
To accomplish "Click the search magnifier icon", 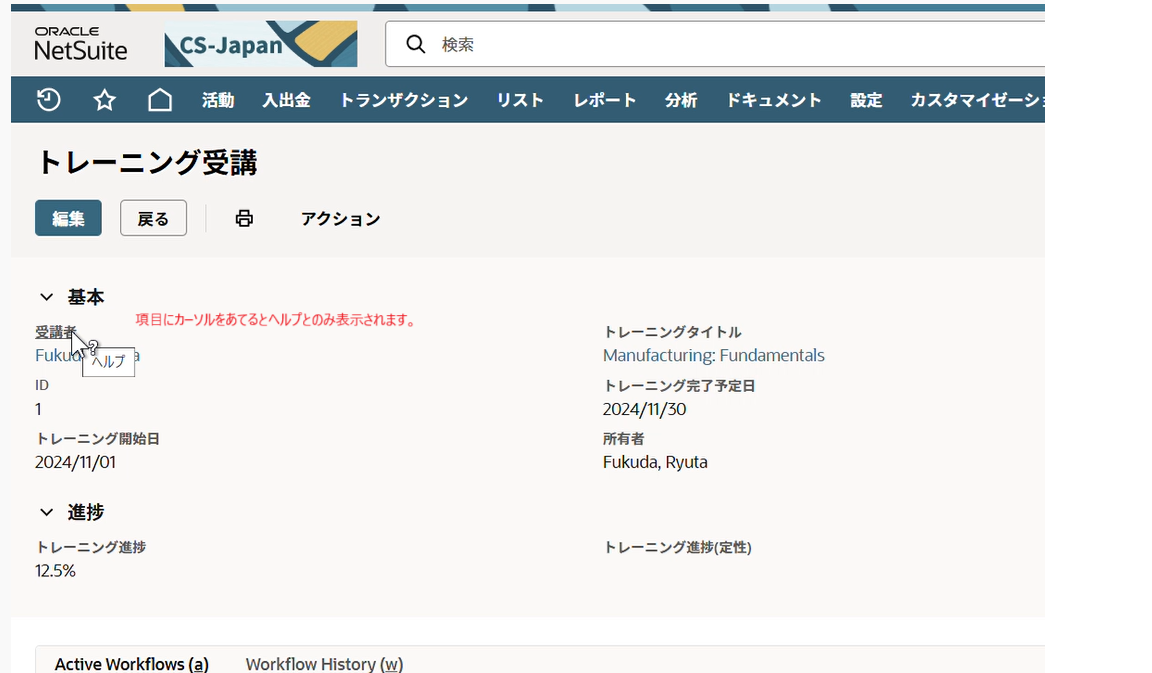I will 416,44.
